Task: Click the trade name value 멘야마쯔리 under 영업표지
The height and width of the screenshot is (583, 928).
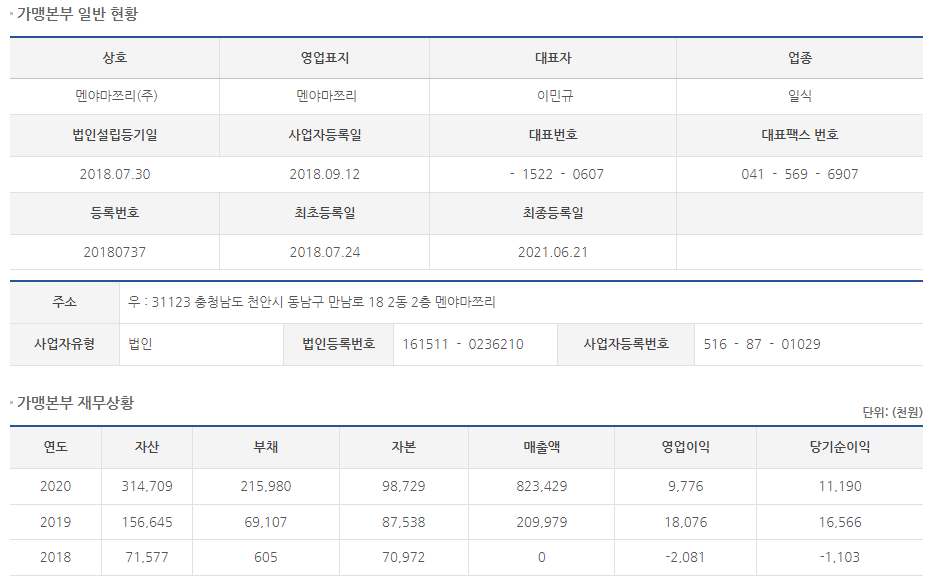Action: [x=326, y=96]
